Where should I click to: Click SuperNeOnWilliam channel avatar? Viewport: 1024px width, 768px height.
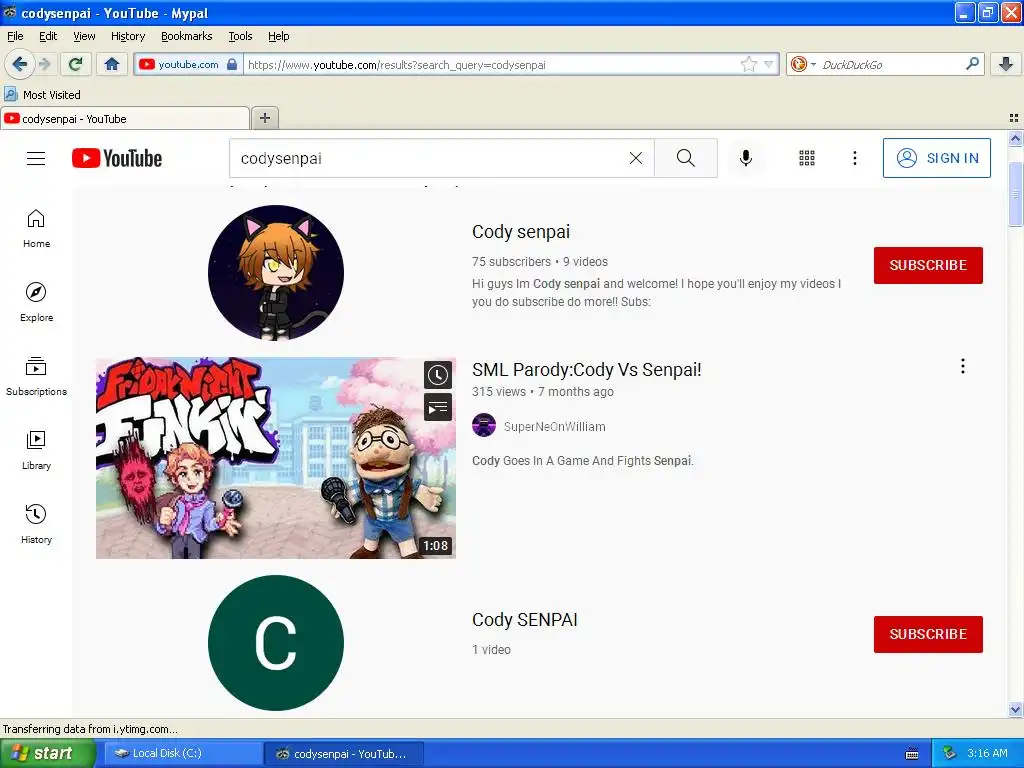484,426
